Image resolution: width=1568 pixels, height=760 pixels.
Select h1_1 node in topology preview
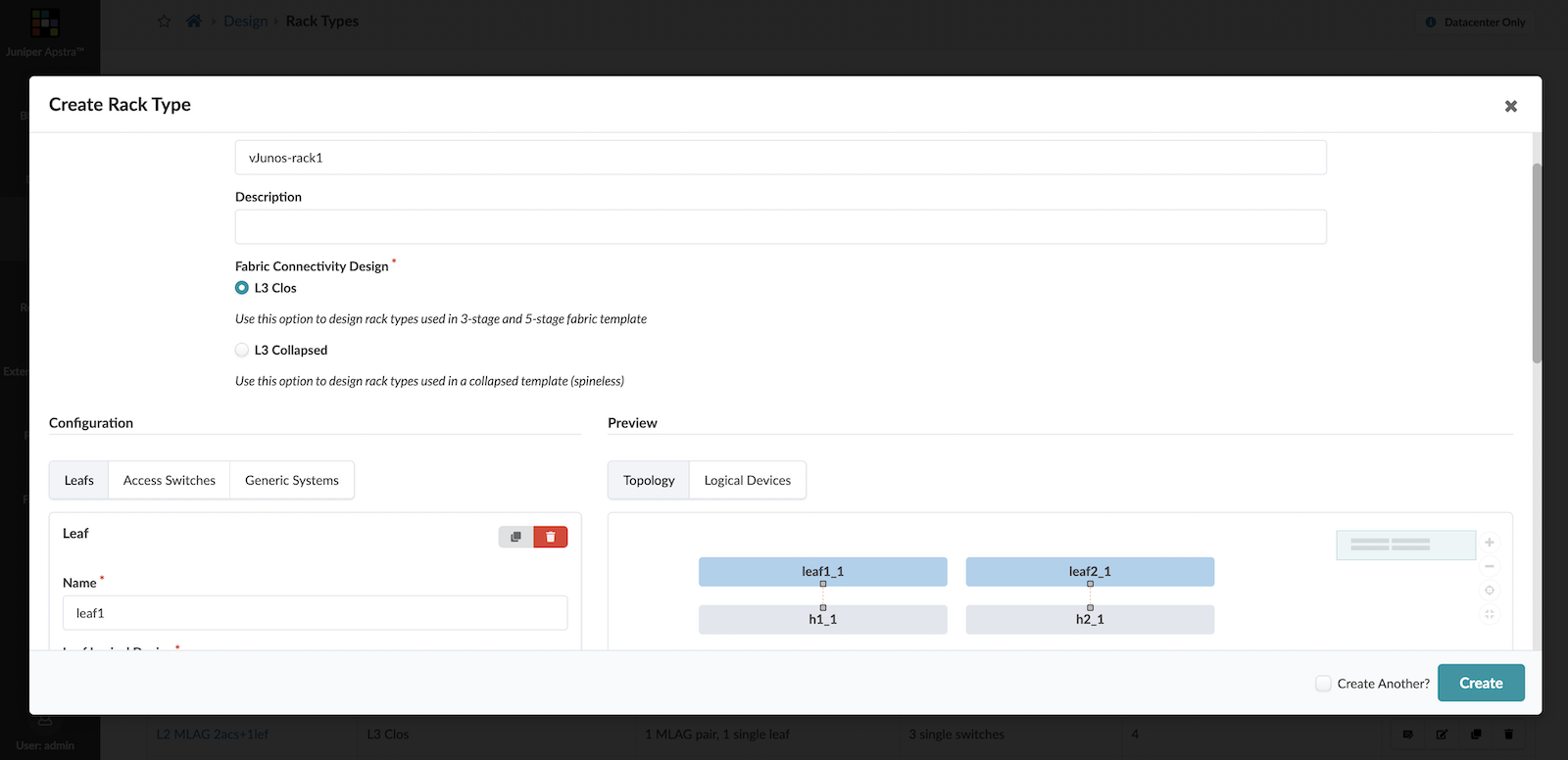823,620
